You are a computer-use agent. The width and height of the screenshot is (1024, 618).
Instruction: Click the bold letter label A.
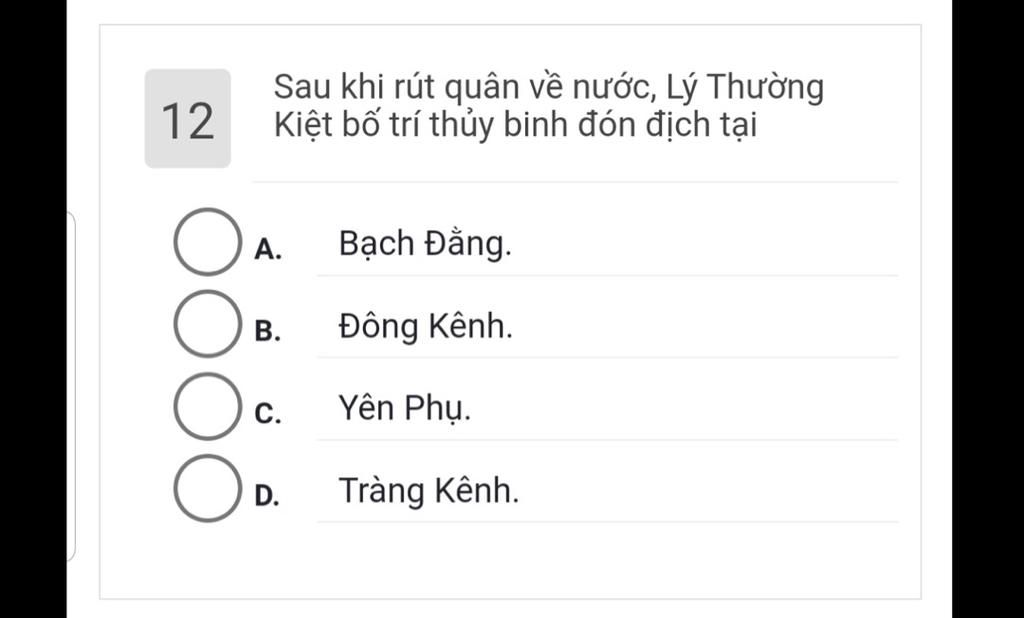click(268, 250)
